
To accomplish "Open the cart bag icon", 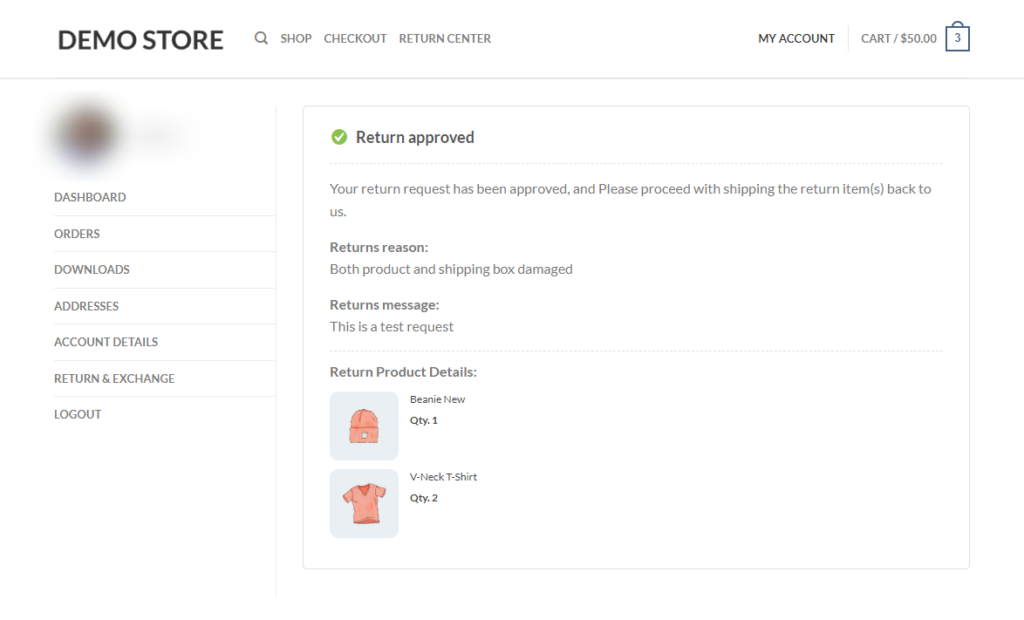I will [x=957, y=38].
